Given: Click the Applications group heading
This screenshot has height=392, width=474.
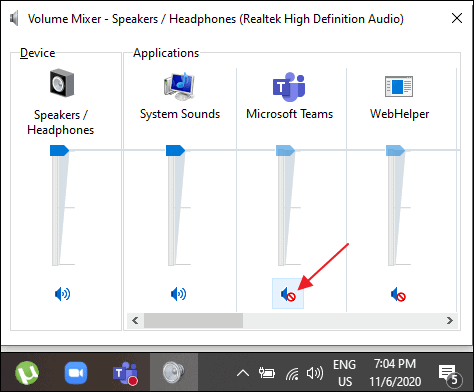Looking at the screenshot, I should [166, 53].
